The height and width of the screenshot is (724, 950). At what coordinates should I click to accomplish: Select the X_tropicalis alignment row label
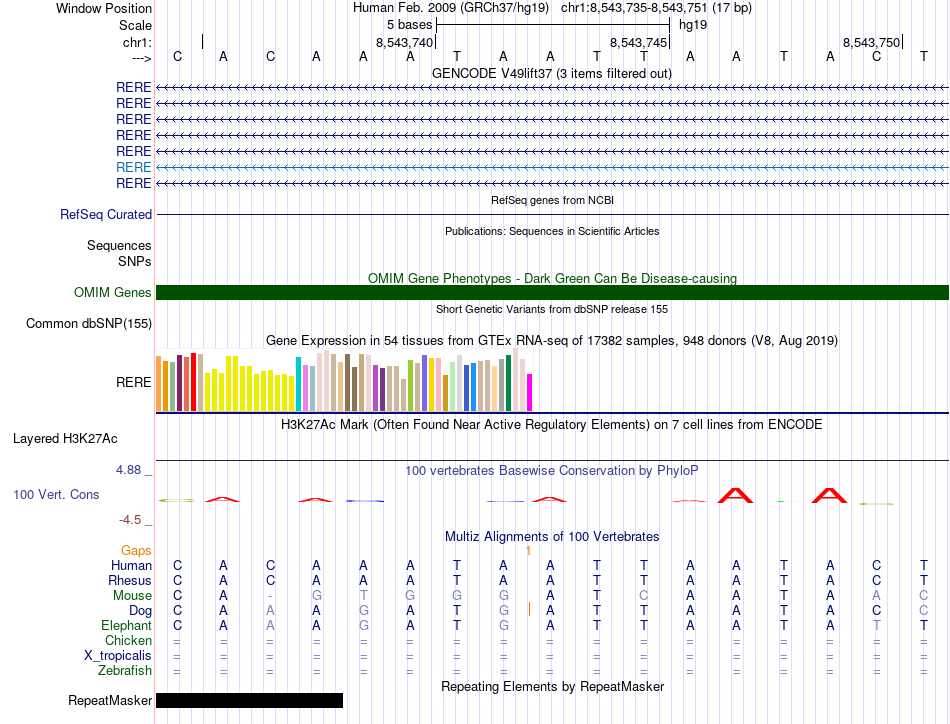[118, 656]
